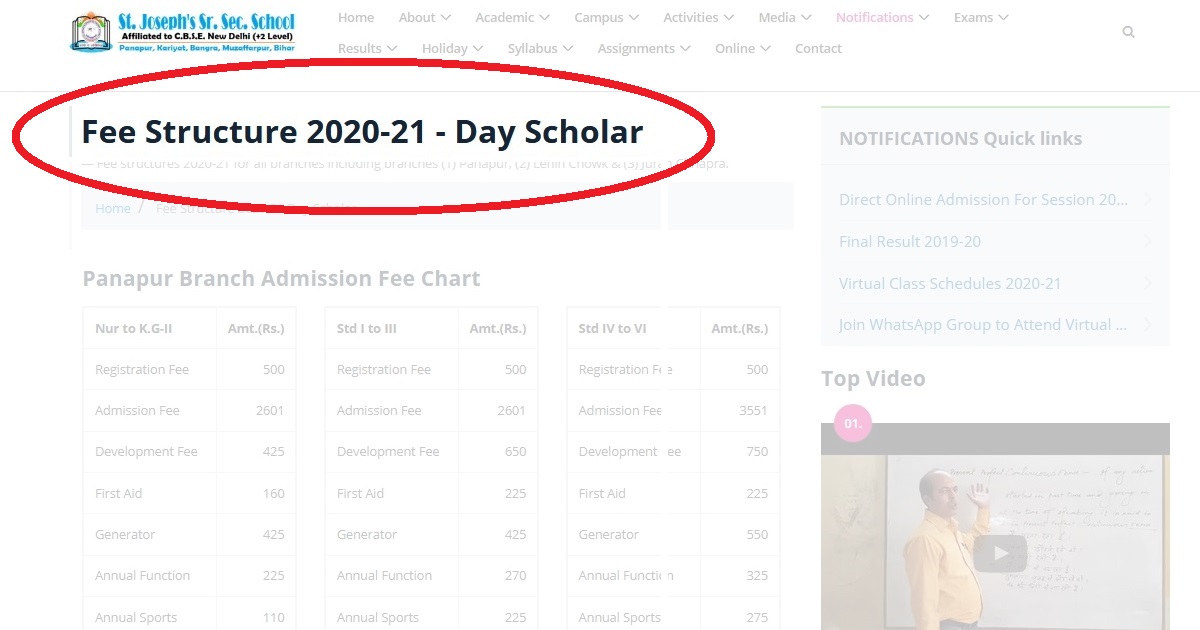Click the pink 01 badge on Top Video
Screen dimensions: 1200x630
coord(852,423)
